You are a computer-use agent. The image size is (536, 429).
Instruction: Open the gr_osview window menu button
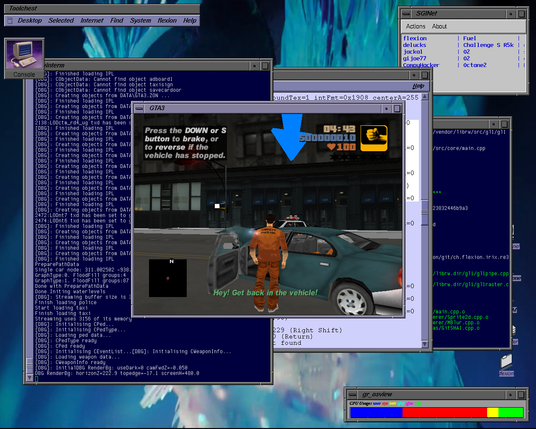pos(352,394)
